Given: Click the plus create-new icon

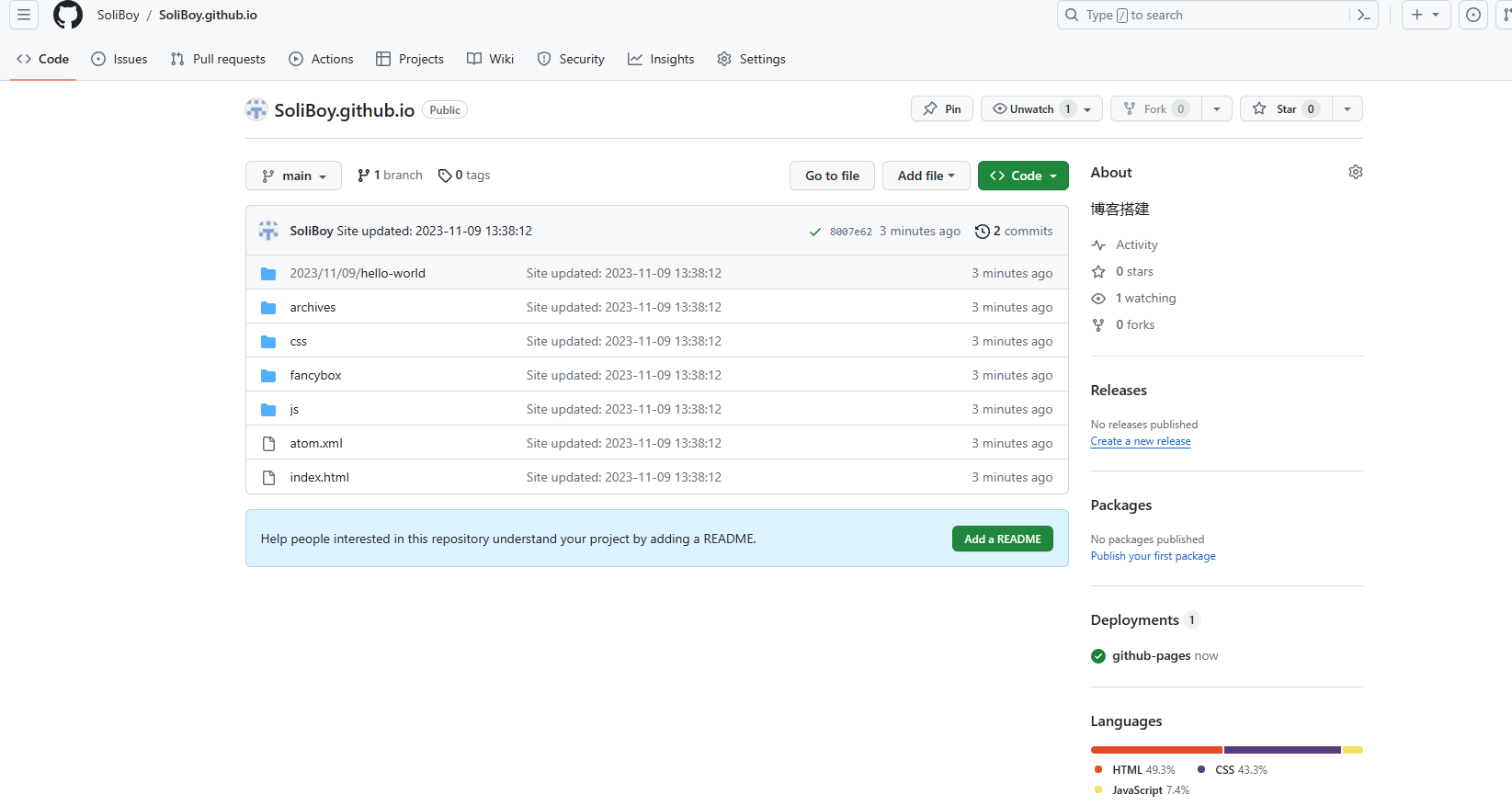Looking at the screenshot, I should [1417, 15].
